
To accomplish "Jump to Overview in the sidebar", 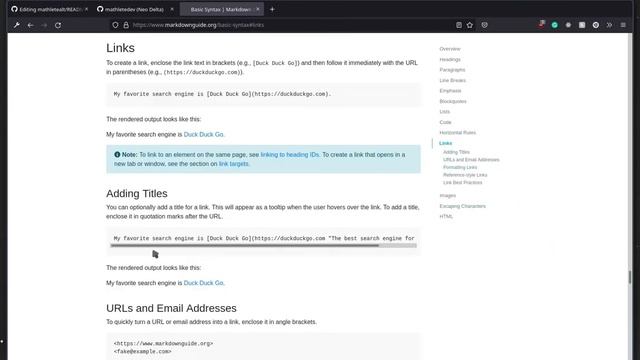I will 450,49.
